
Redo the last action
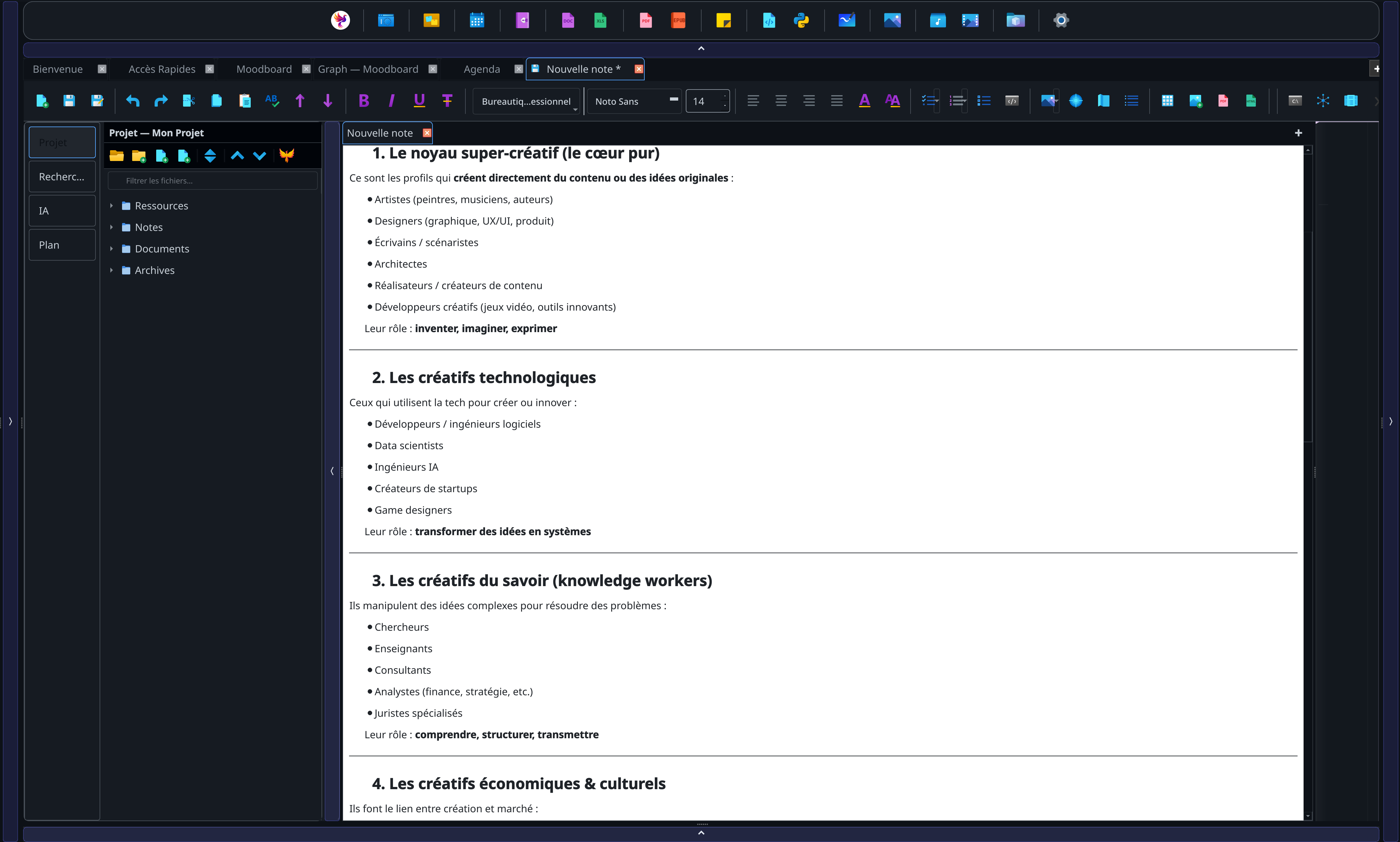point(161,101)
